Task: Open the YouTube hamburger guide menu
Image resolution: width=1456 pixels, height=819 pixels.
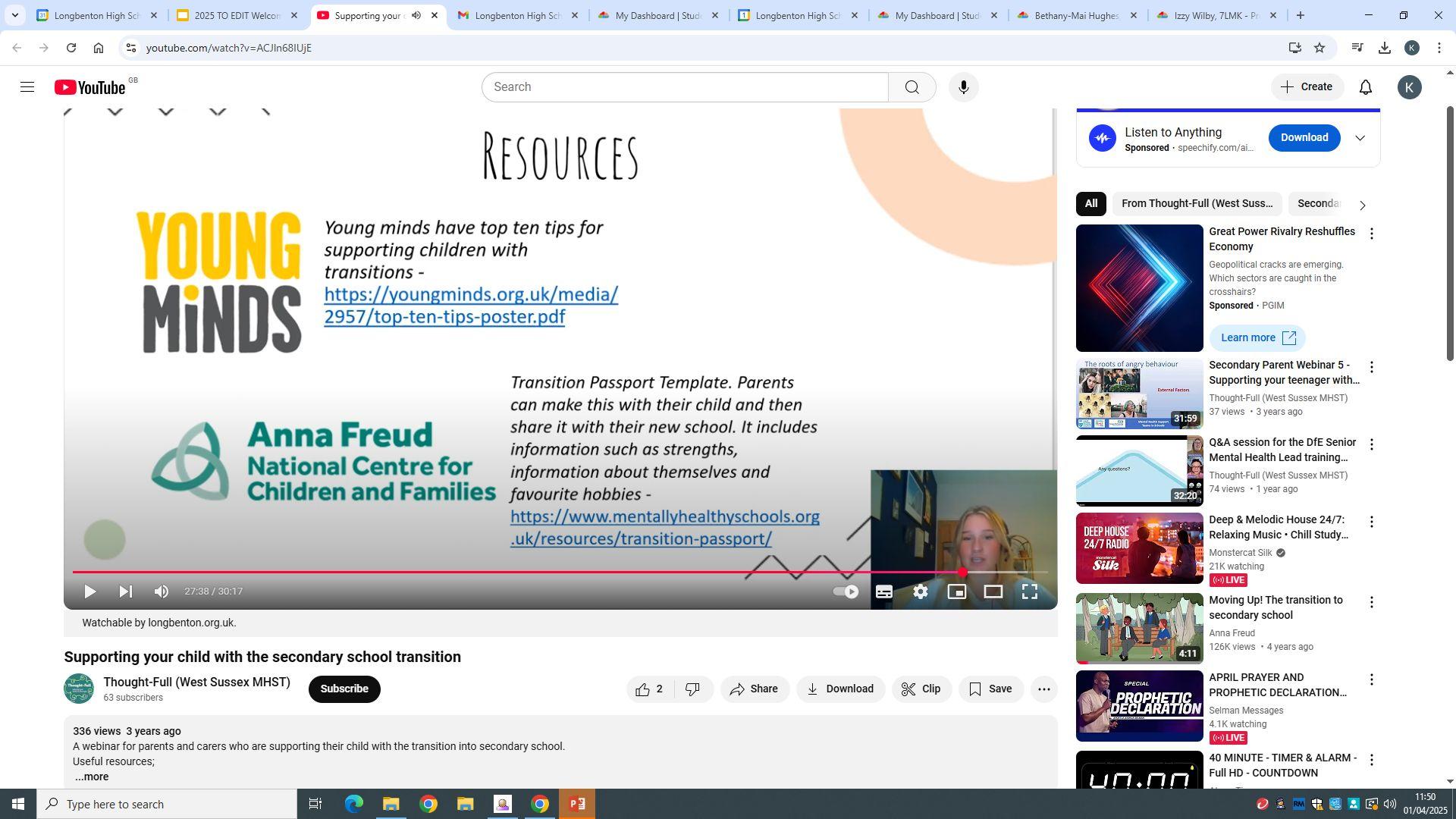Action: (x=27, y=87)
